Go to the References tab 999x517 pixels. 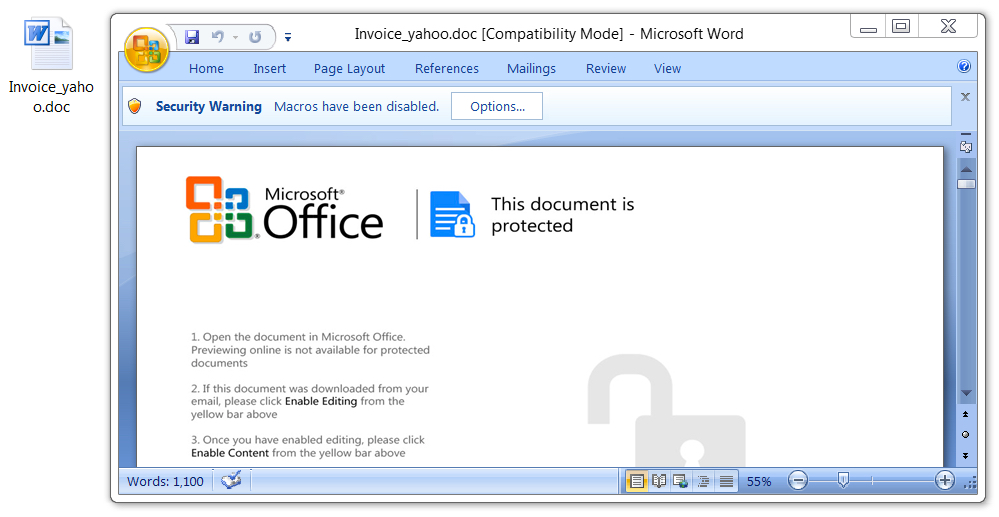coord(447,69)
